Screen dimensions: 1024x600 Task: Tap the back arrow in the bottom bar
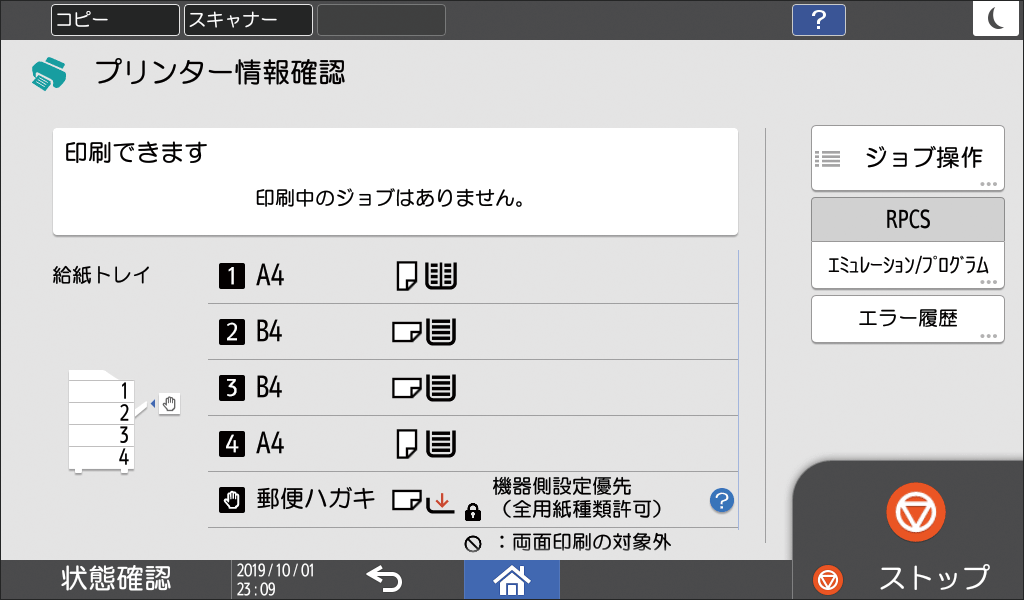coord(385,578)
